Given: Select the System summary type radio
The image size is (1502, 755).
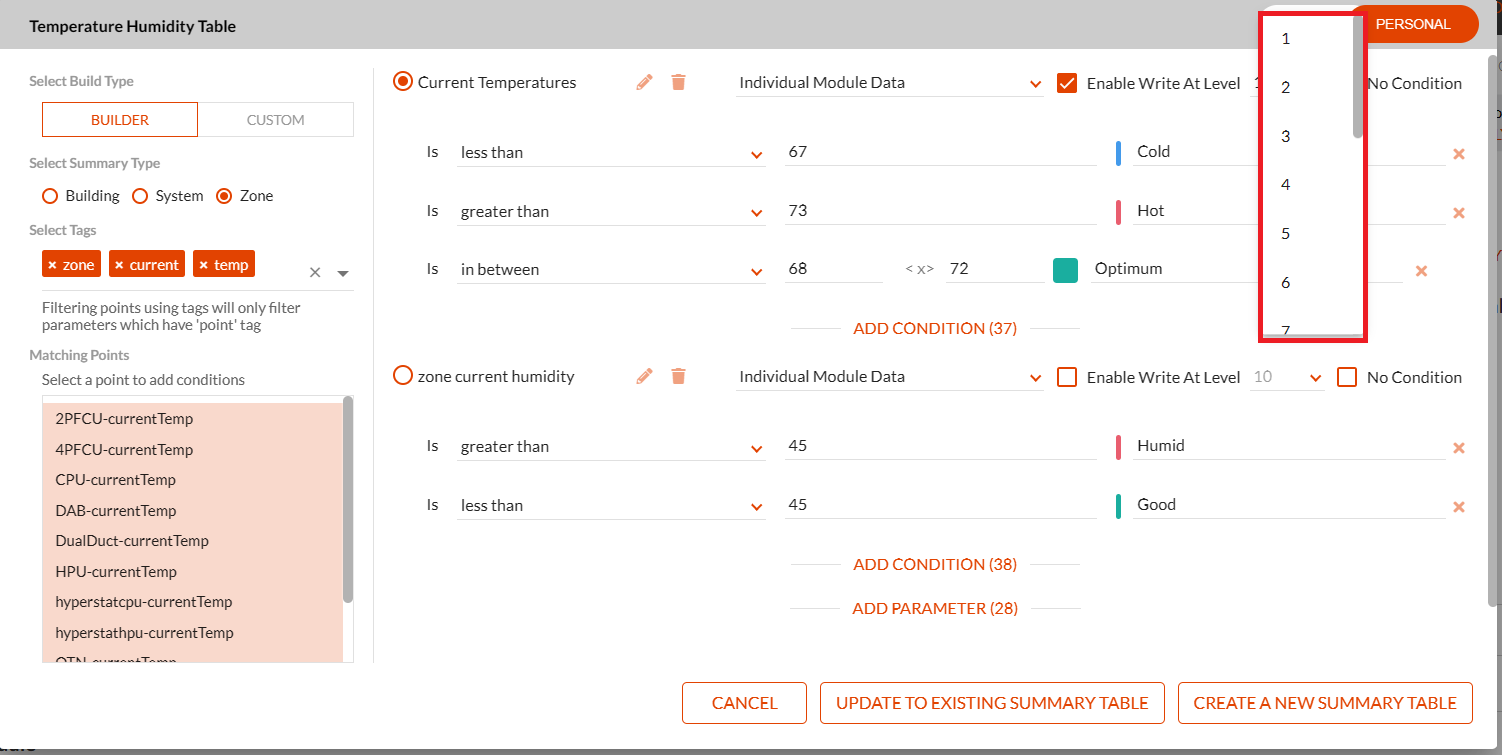Looking at the screenshot, I should coord(141,196).
